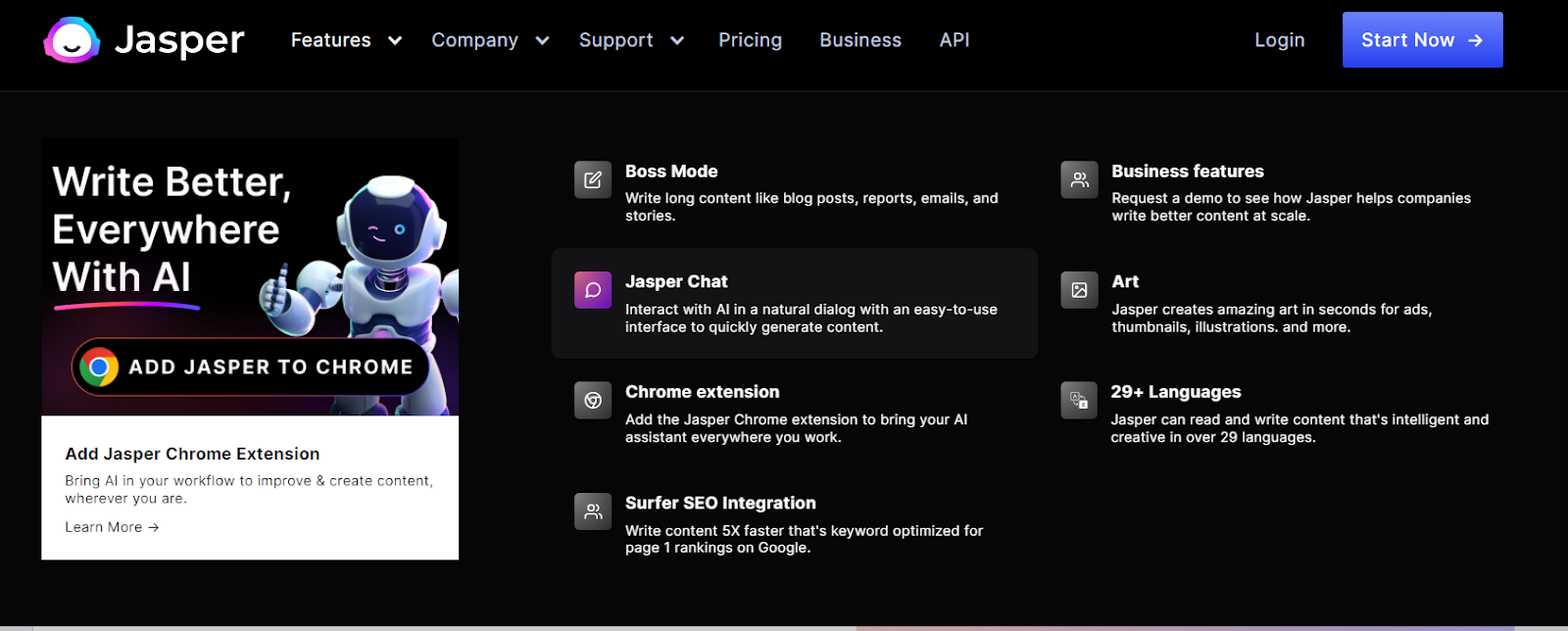Click the Chrome extension icon in the features list
Screen dimensions: 1568x631
pos(593,400)
